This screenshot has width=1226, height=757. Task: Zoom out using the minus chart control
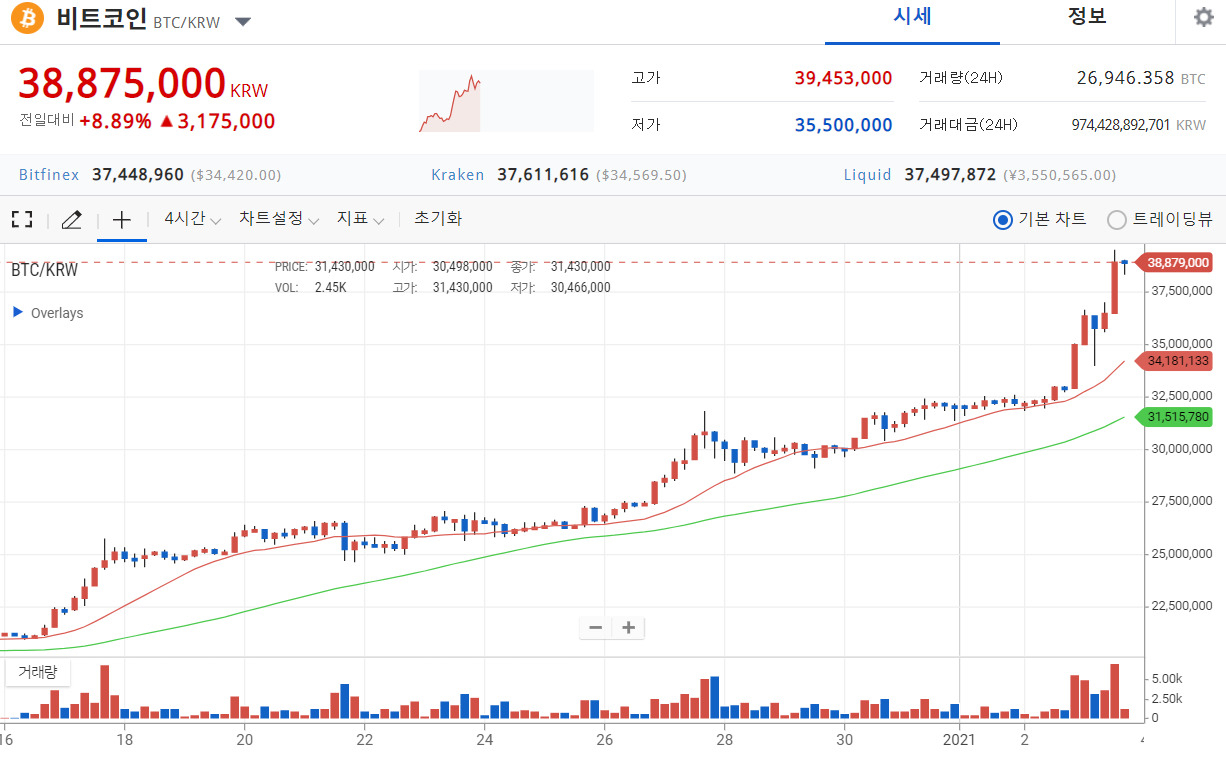coord(595,627)
